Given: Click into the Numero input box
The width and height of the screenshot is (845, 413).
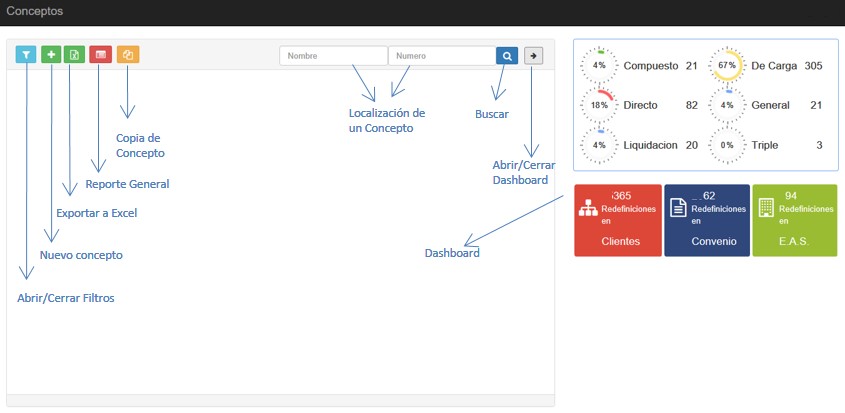Looking at the screenshot, I should (441, 56).
